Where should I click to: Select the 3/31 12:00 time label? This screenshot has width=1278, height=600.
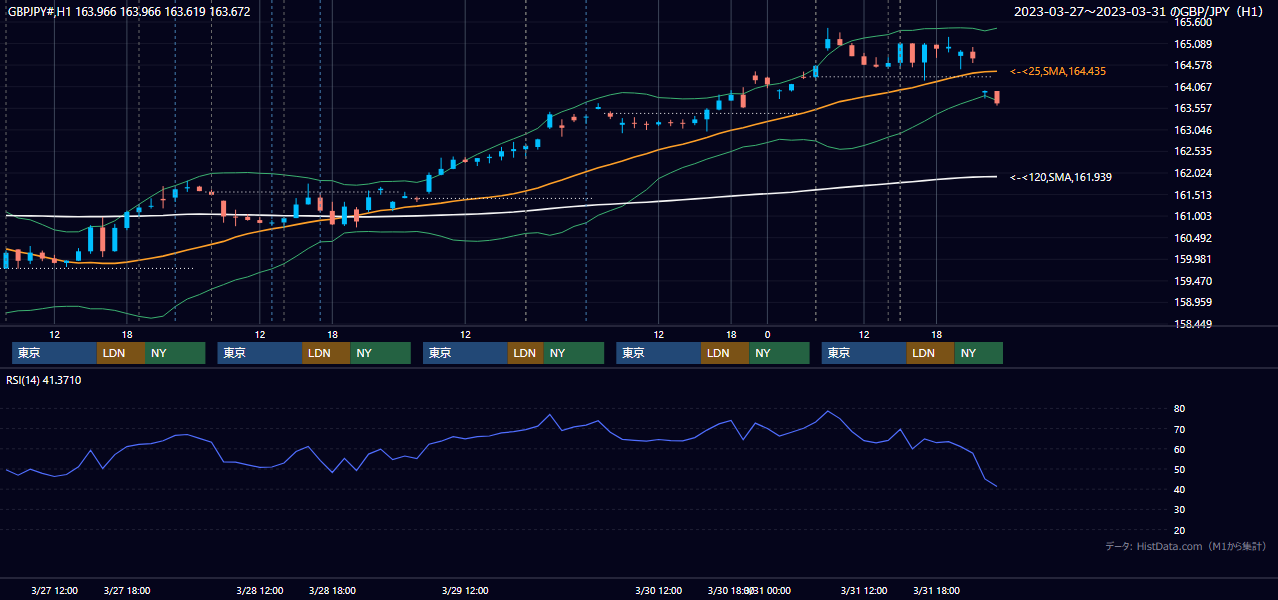[x=864, y=591]
